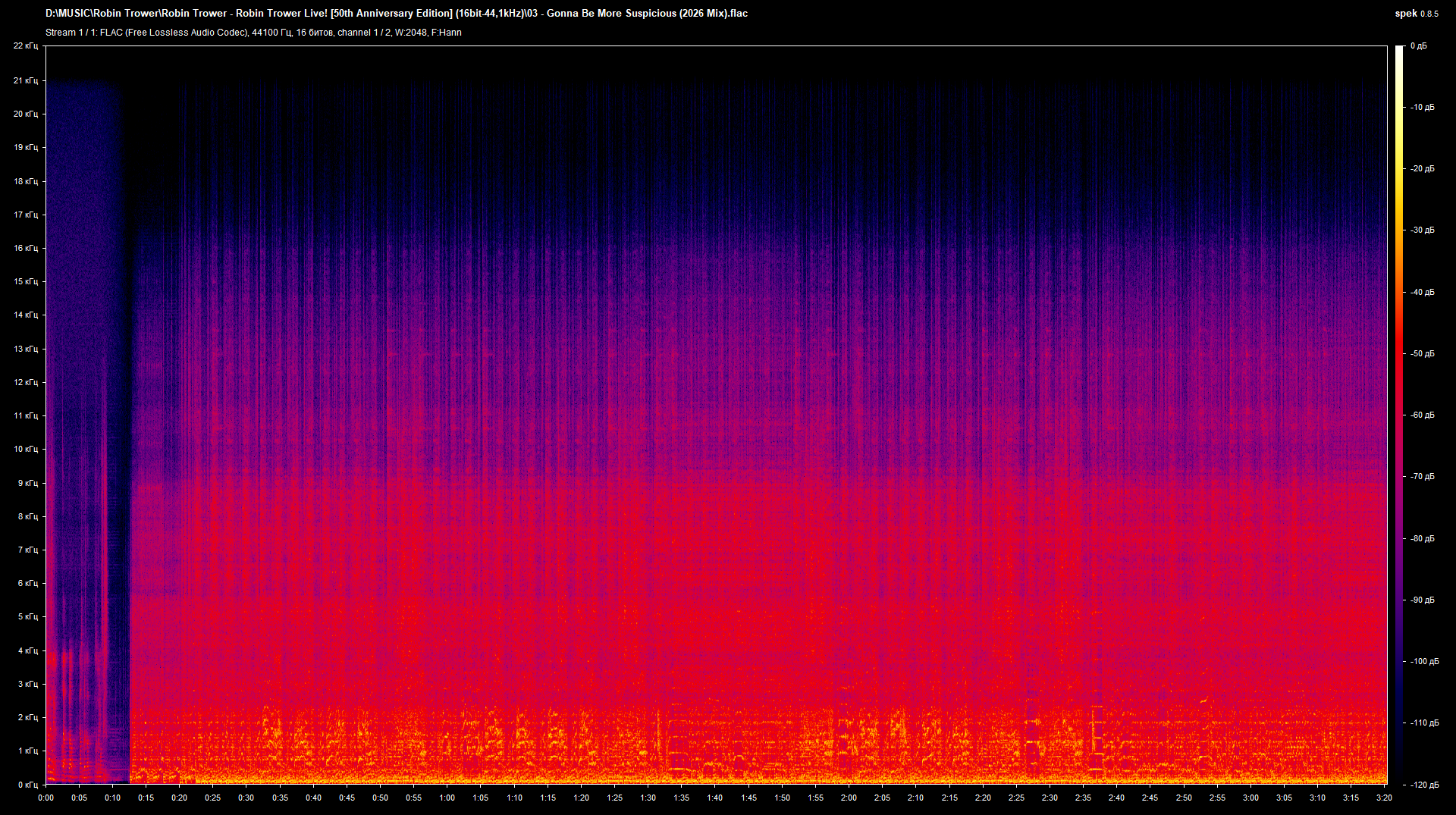The image size is (1456, 815).
Task: Click the 1 кГц frequency axis label
Action: pos(29,751)
